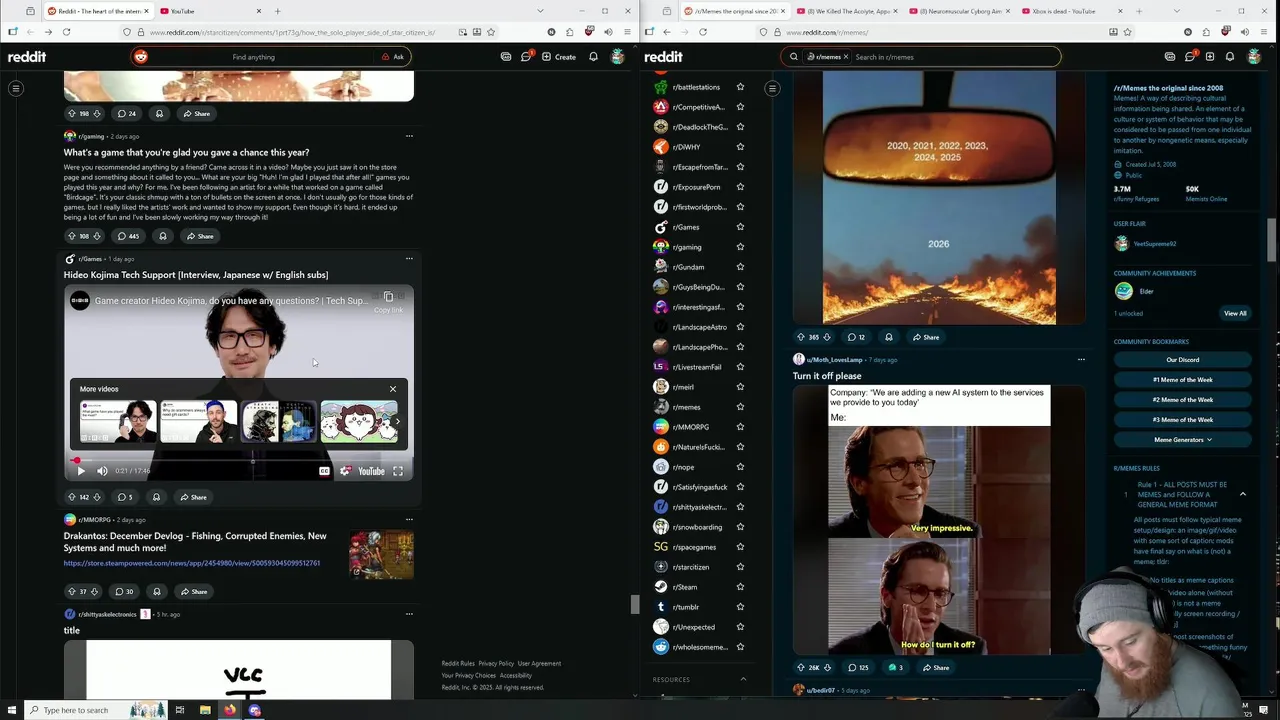Click Search in r/memes input field
The width and height of the screenshot is (1280, 720).
point(950,57)
